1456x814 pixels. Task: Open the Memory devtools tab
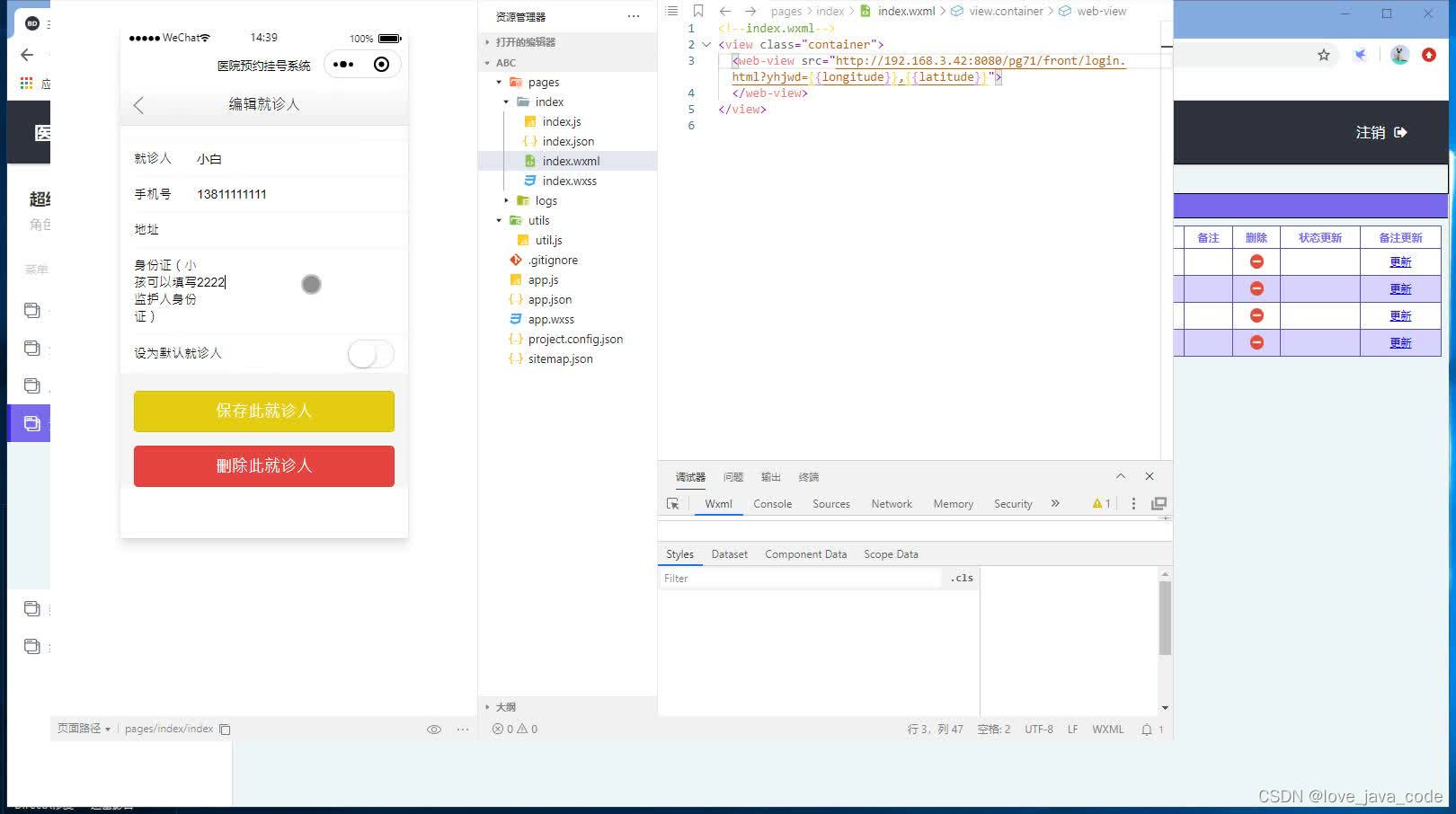(953, 504)
